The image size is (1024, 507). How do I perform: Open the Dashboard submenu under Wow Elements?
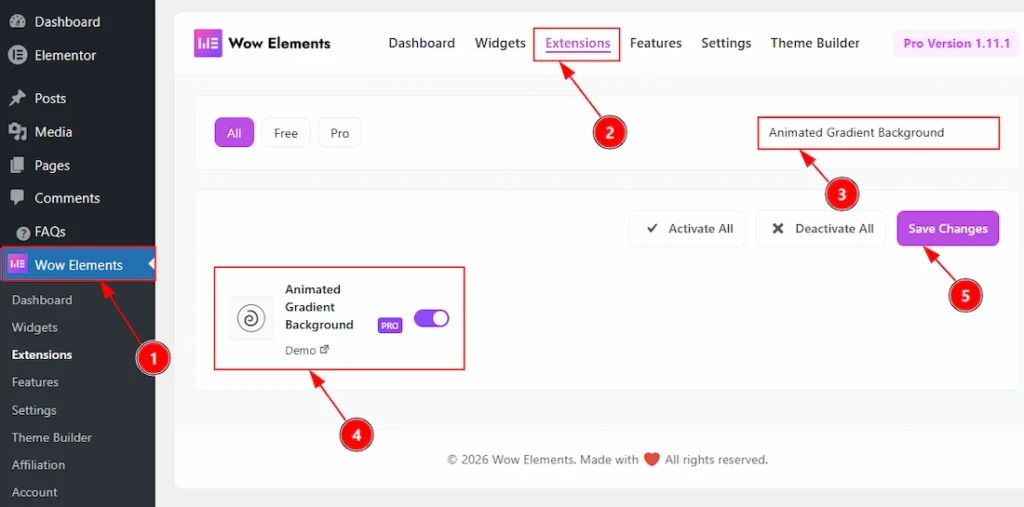click(42, 300)
